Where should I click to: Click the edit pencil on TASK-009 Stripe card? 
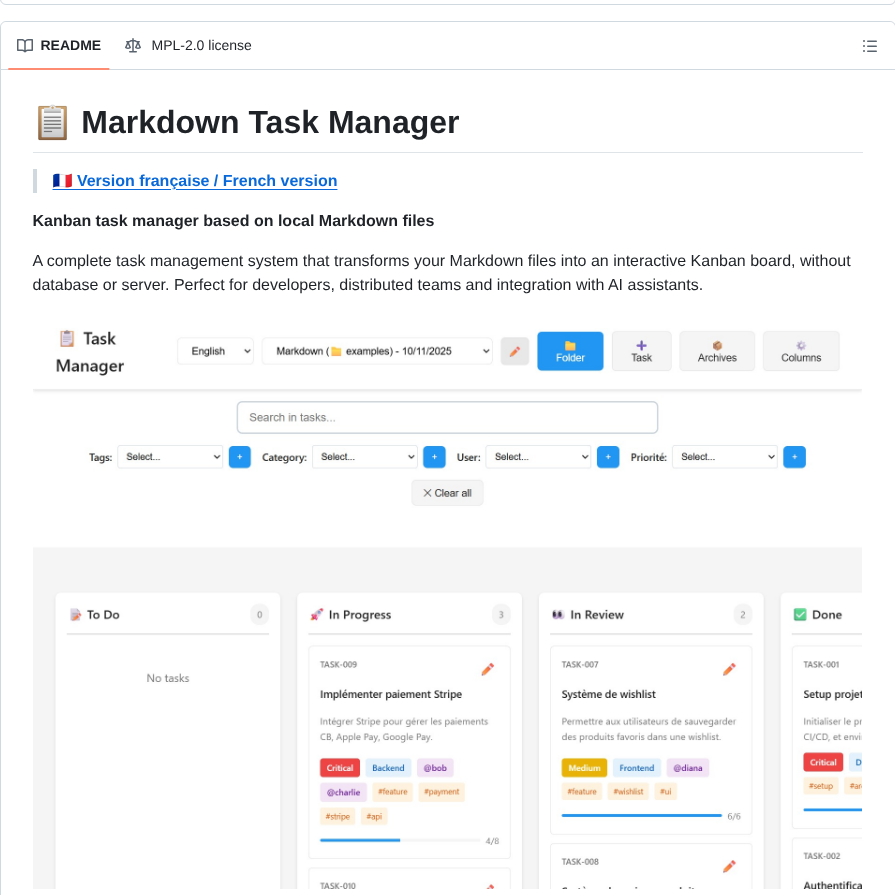[488, 669]
